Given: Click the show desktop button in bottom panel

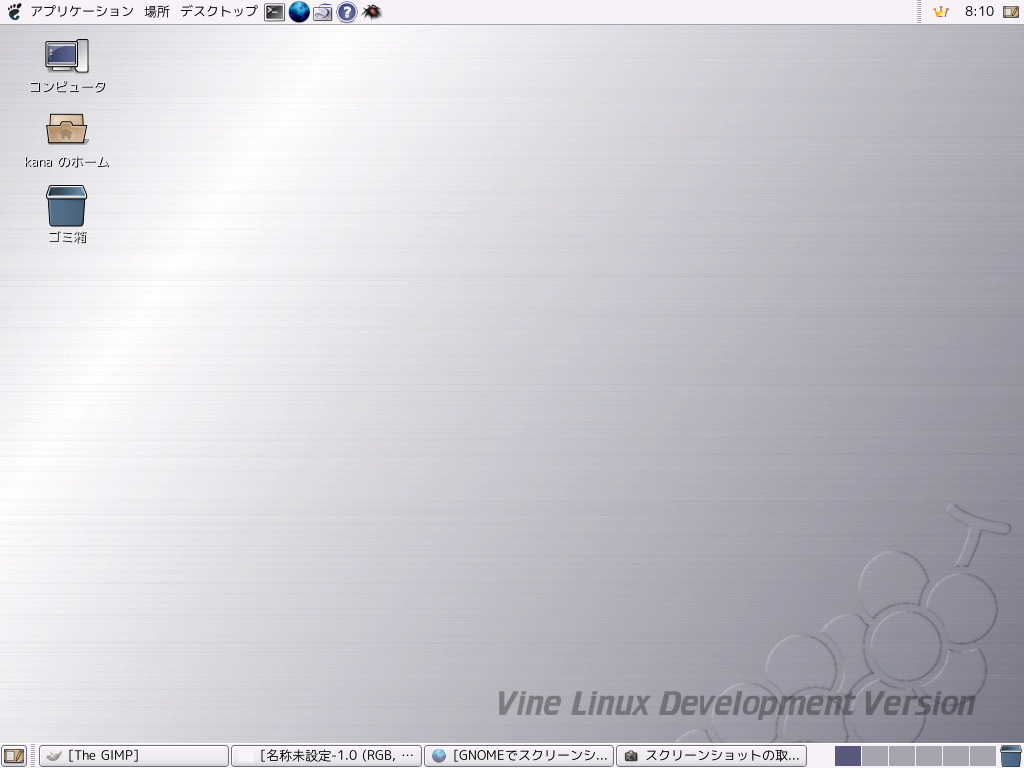Looking at the screenshot, I should coord(14,756).
